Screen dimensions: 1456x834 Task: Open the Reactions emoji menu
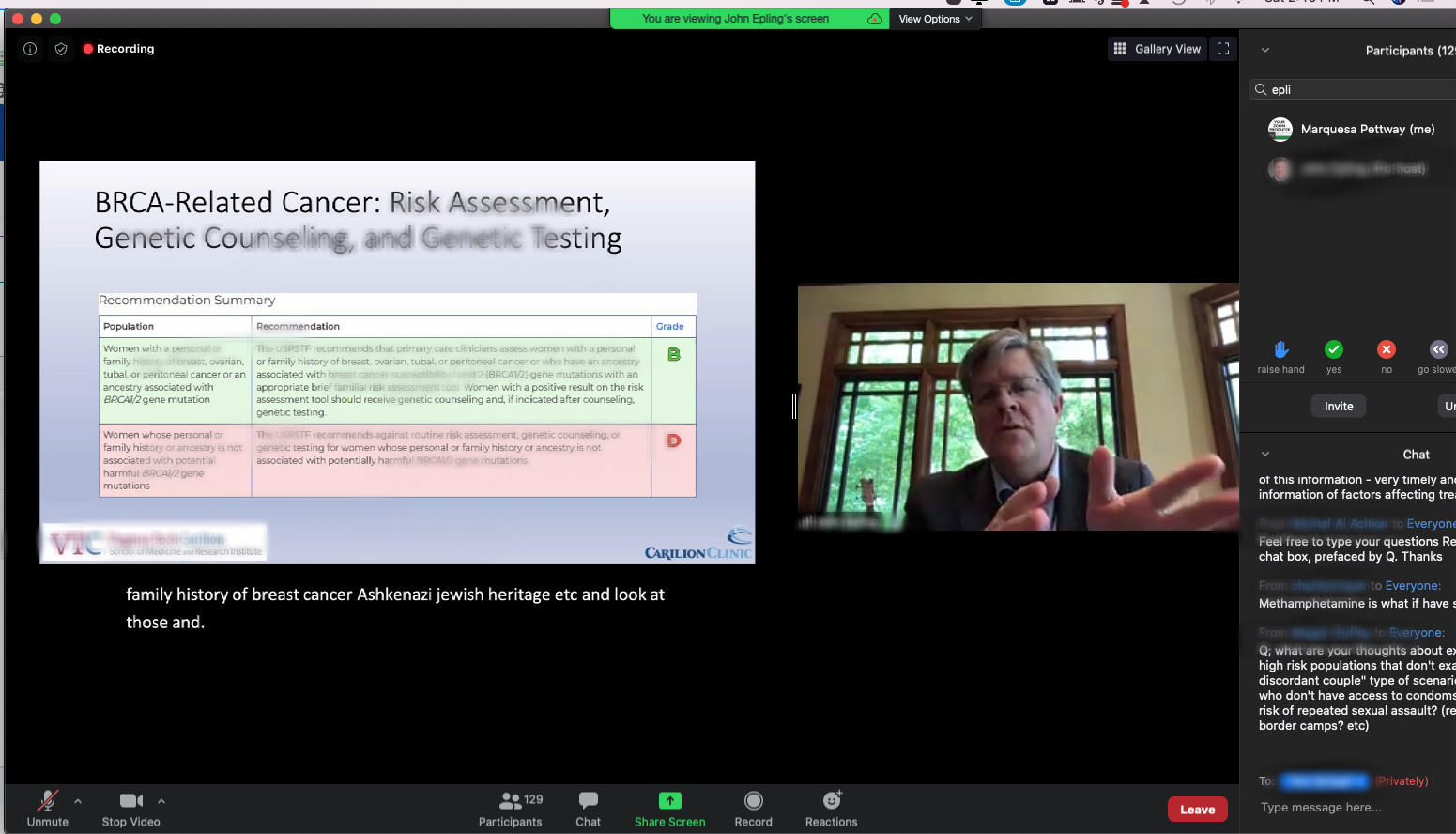click(832, 809)
